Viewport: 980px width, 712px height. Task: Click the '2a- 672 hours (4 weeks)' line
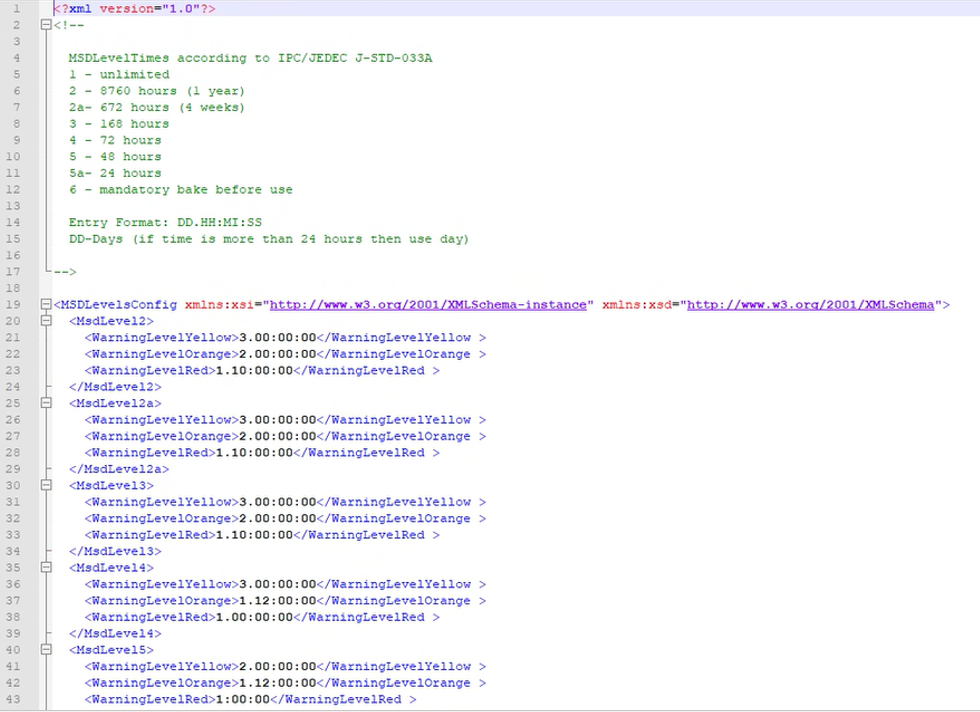[x=157, y=108]
